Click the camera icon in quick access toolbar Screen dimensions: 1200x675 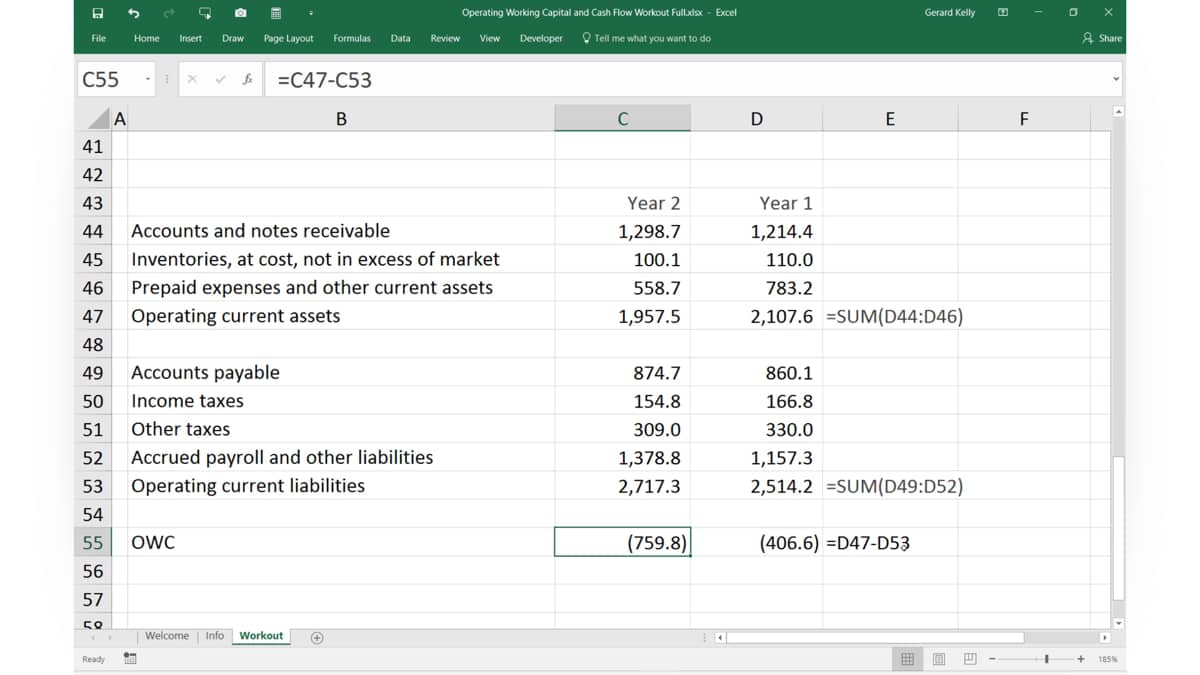tap(241, 13)
